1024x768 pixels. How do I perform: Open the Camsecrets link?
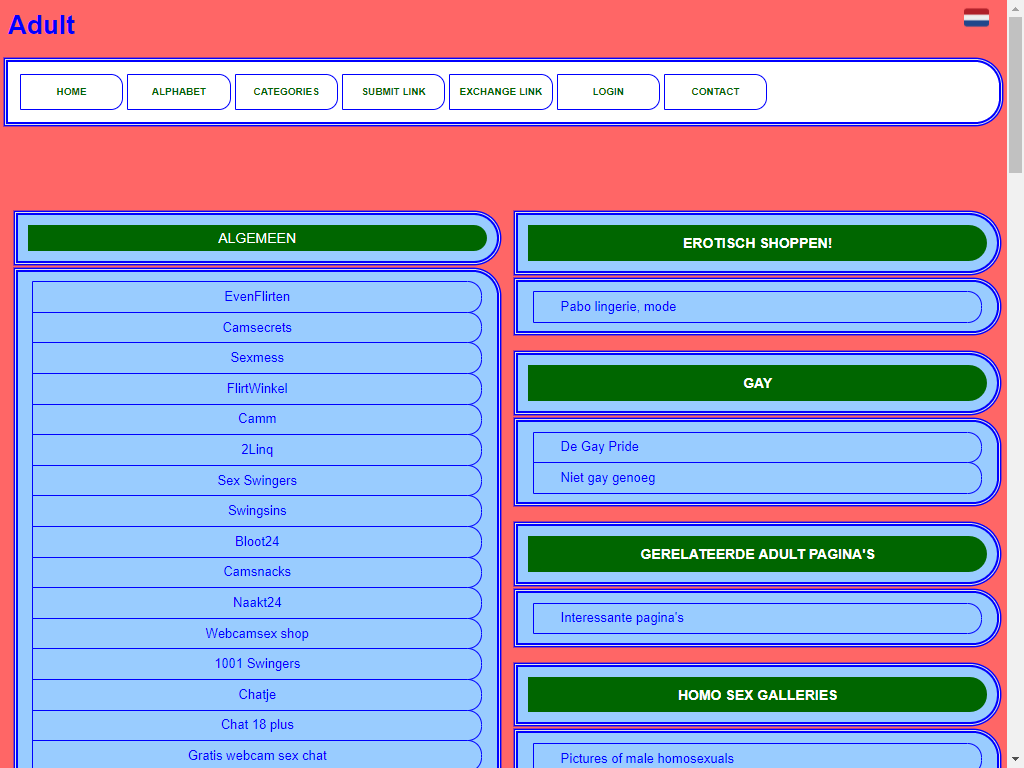pyautogui.click(x=257, y=327)
